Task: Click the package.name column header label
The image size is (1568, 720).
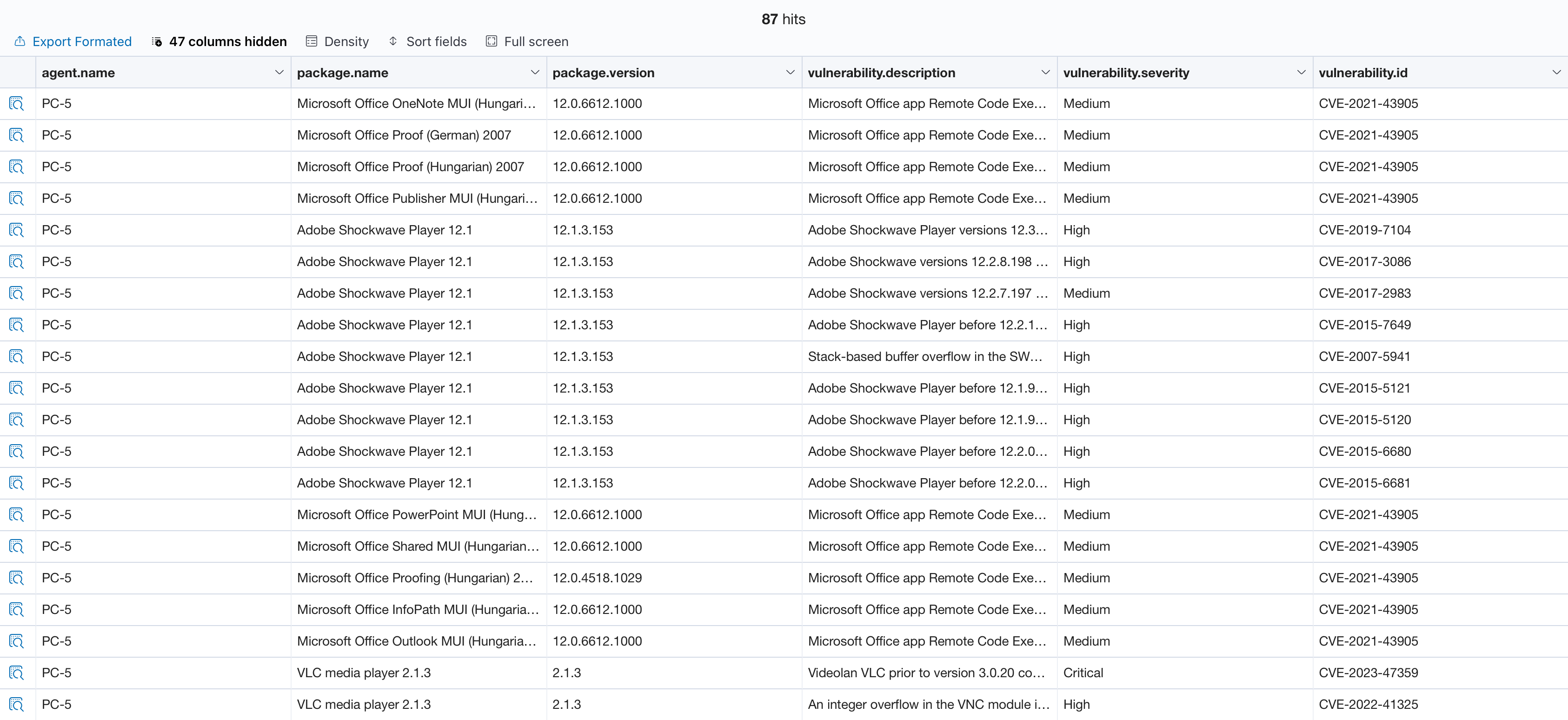Action: coord(343,73)
